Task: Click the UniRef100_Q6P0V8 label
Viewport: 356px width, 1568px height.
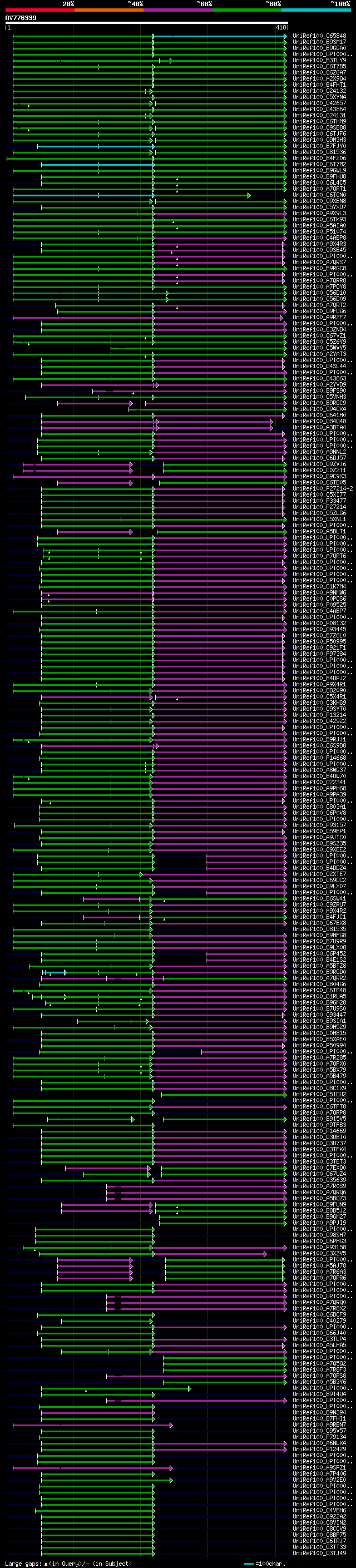Action: [x=319, y=813]
